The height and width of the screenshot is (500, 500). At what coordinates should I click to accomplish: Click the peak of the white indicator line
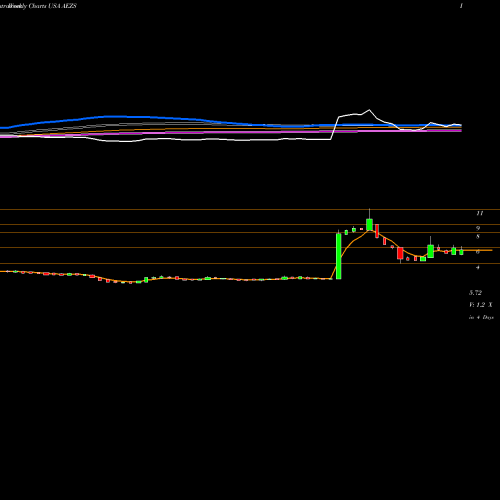[x=369, y=110]
